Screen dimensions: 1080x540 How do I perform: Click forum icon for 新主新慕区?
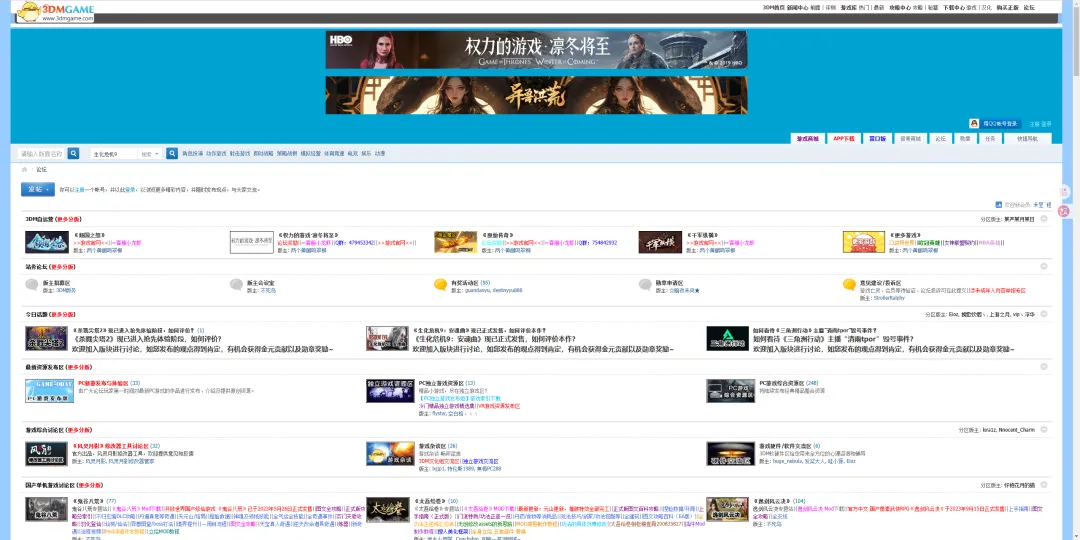click(x=32, y=284)
